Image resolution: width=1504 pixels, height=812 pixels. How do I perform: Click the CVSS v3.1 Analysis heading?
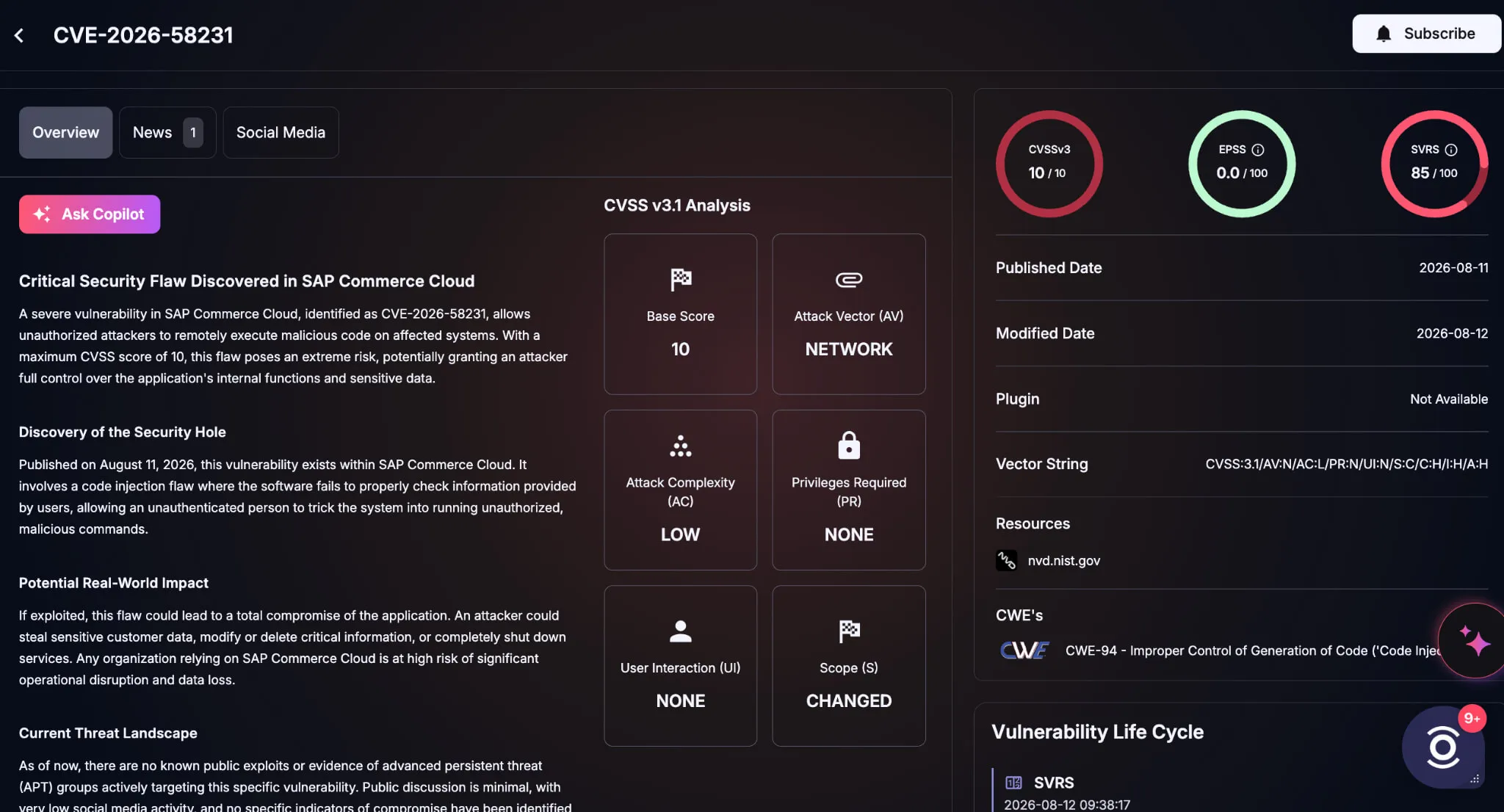[677, 206]
